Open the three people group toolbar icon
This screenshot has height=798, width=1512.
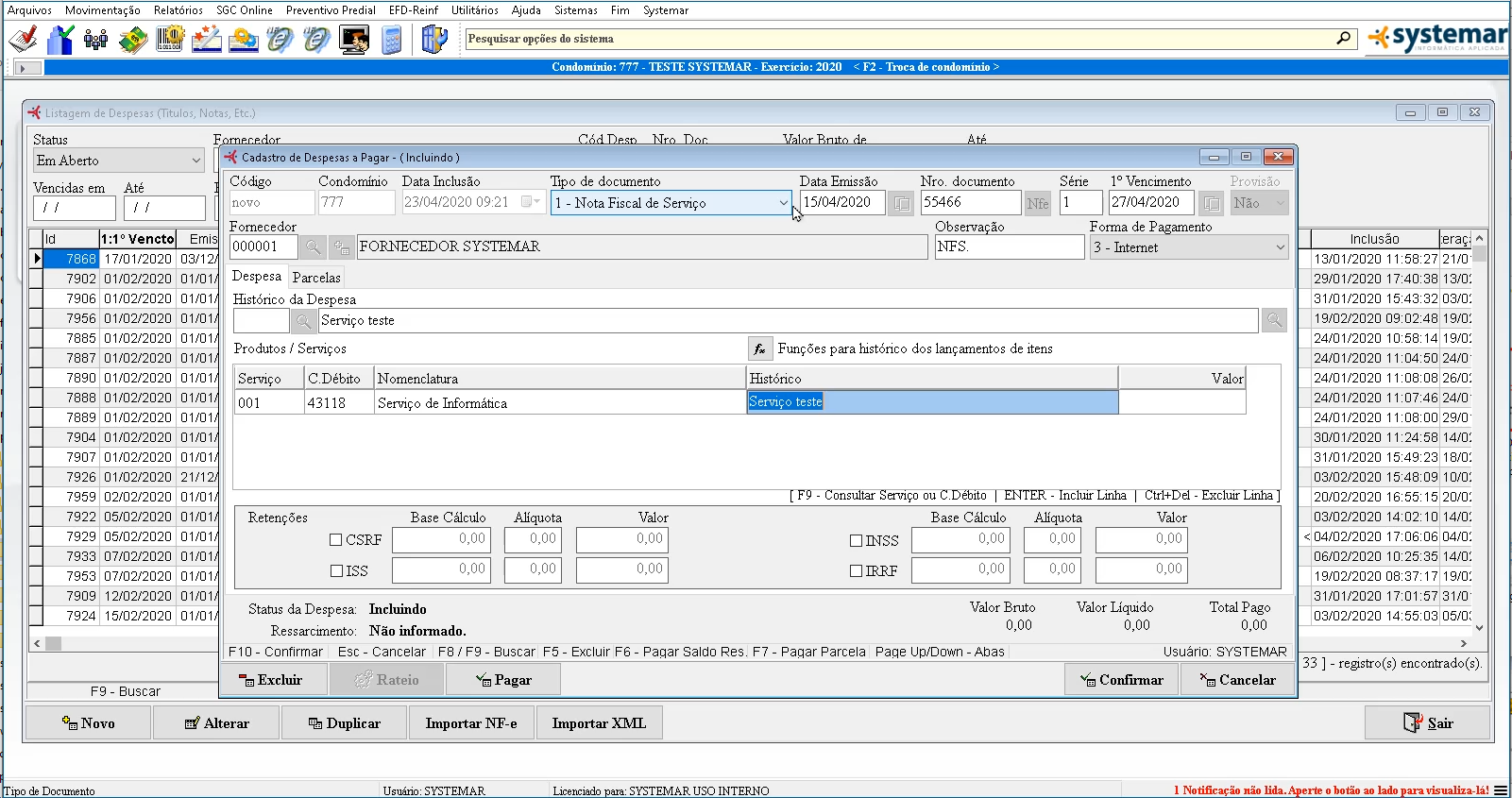[x=95, y=40]
